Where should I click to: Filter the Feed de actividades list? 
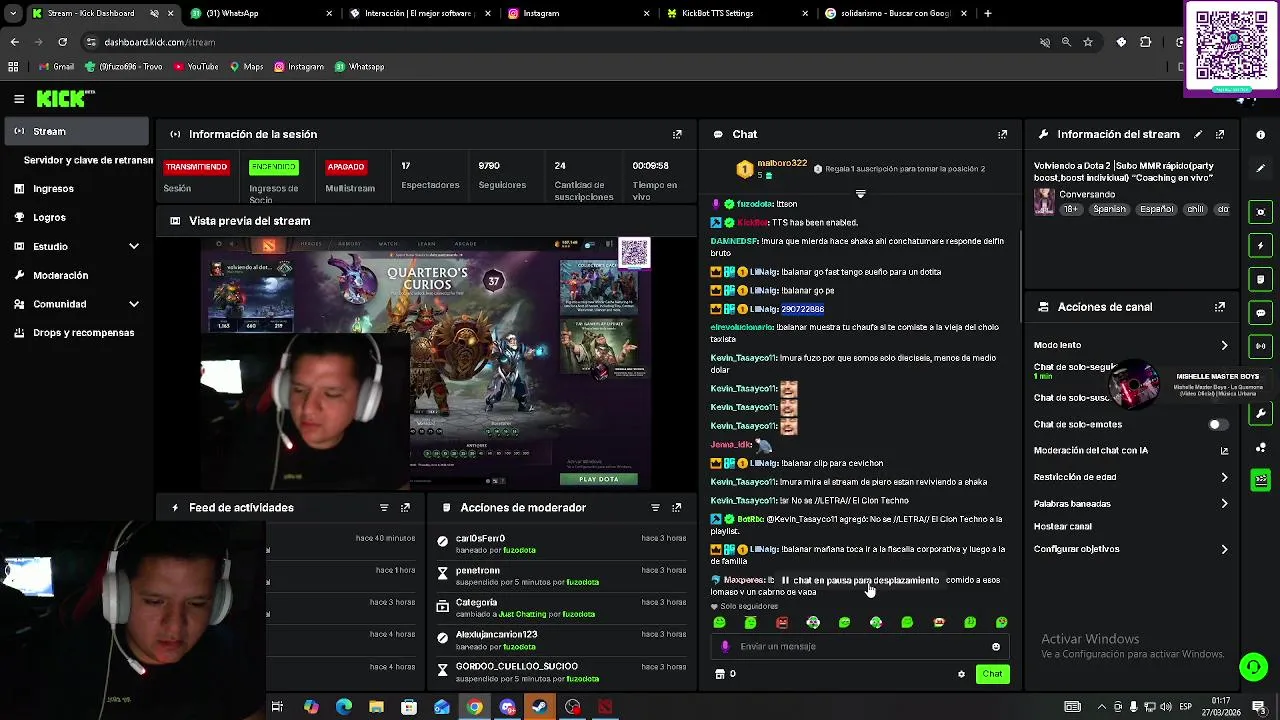[384, 508]
